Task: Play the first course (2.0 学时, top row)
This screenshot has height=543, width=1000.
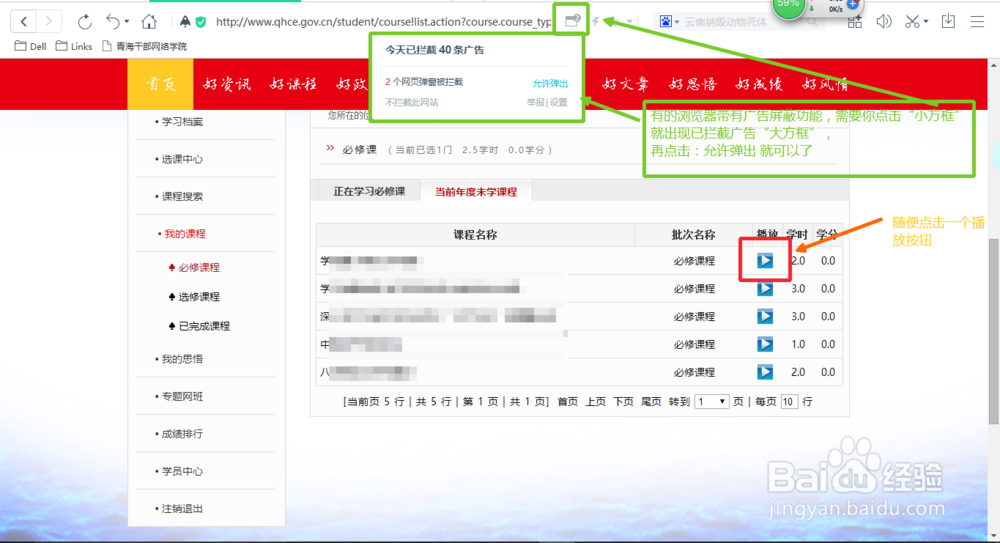Action: [765, 260]
